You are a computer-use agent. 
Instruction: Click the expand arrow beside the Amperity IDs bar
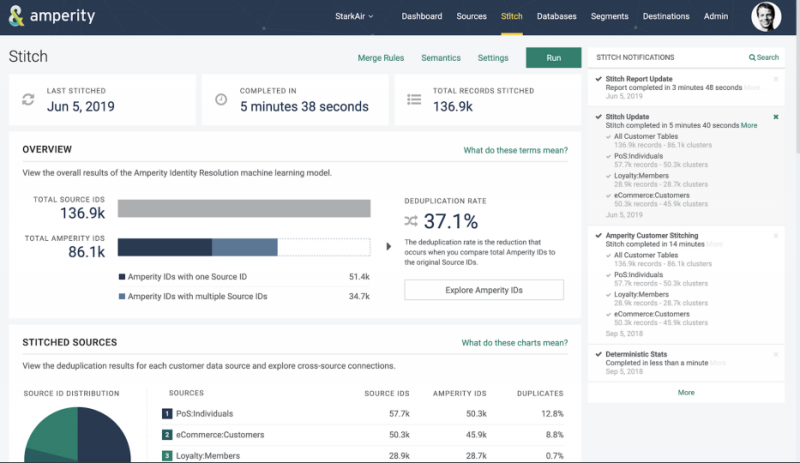point(389,247)
